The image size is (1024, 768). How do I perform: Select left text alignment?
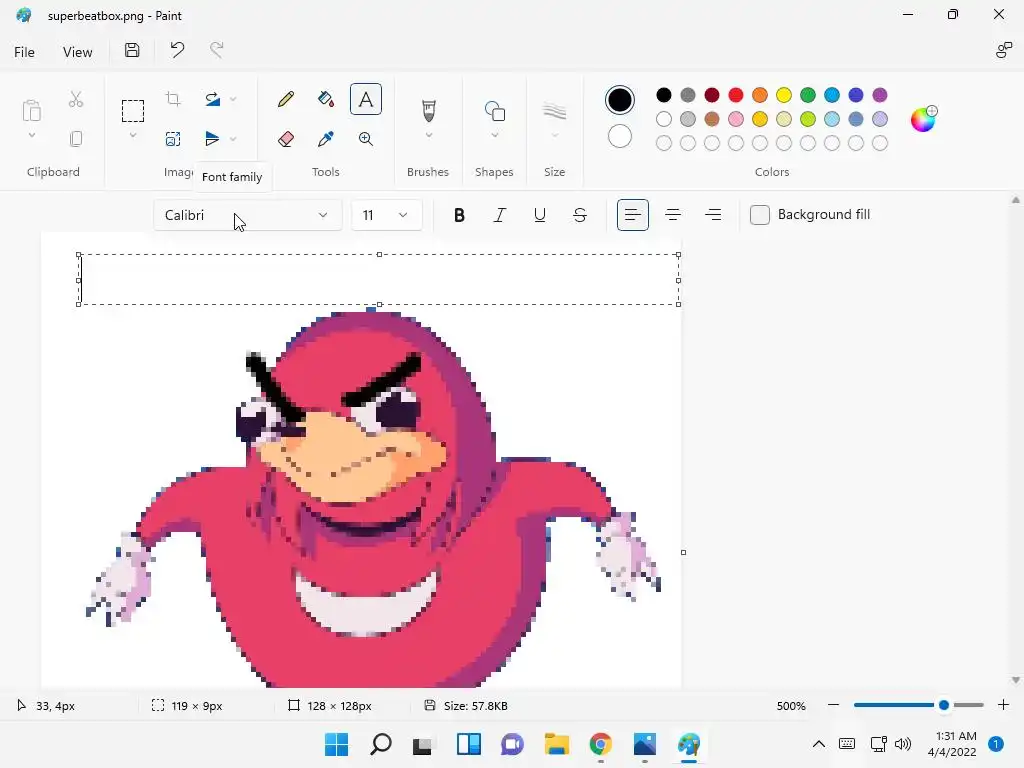point(633,215)
